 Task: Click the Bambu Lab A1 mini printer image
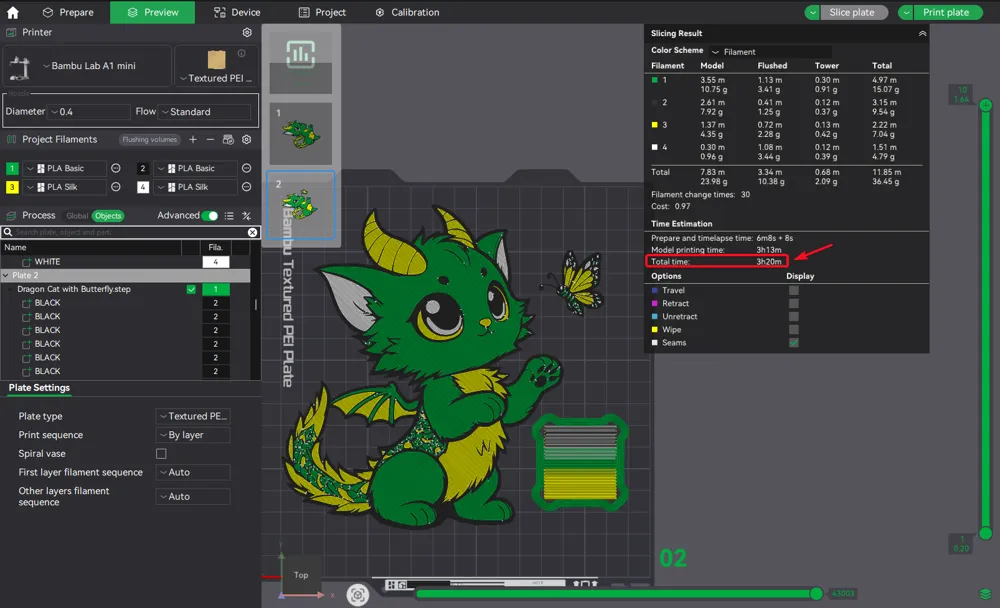[20, 67]
